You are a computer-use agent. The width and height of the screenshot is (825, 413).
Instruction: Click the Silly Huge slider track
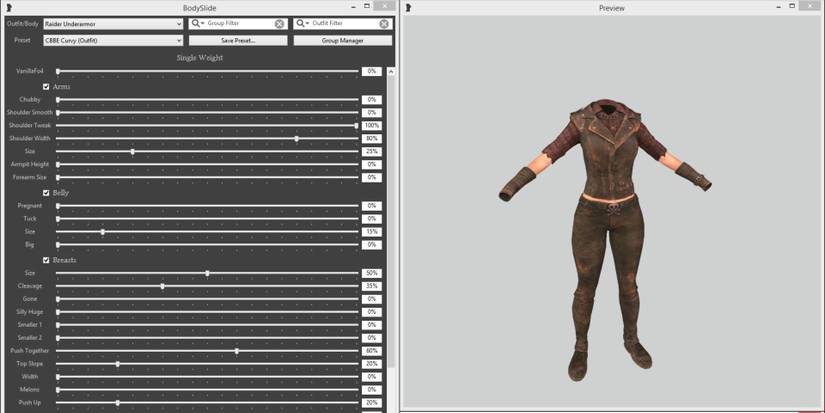(x=207, y=313)
